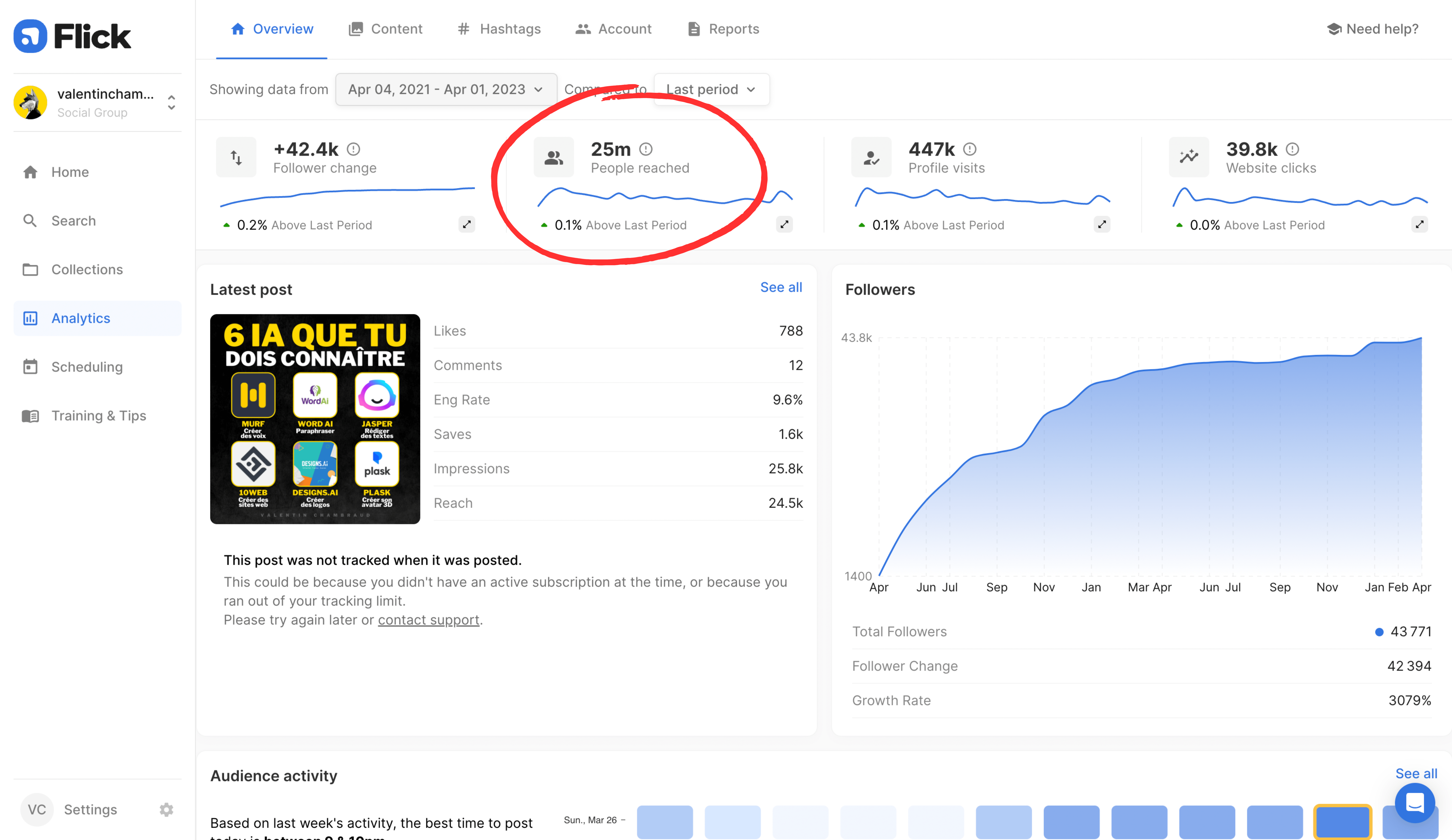1452x840 pixels.
Task: Click Need help? button
Action: [1373, 29]
